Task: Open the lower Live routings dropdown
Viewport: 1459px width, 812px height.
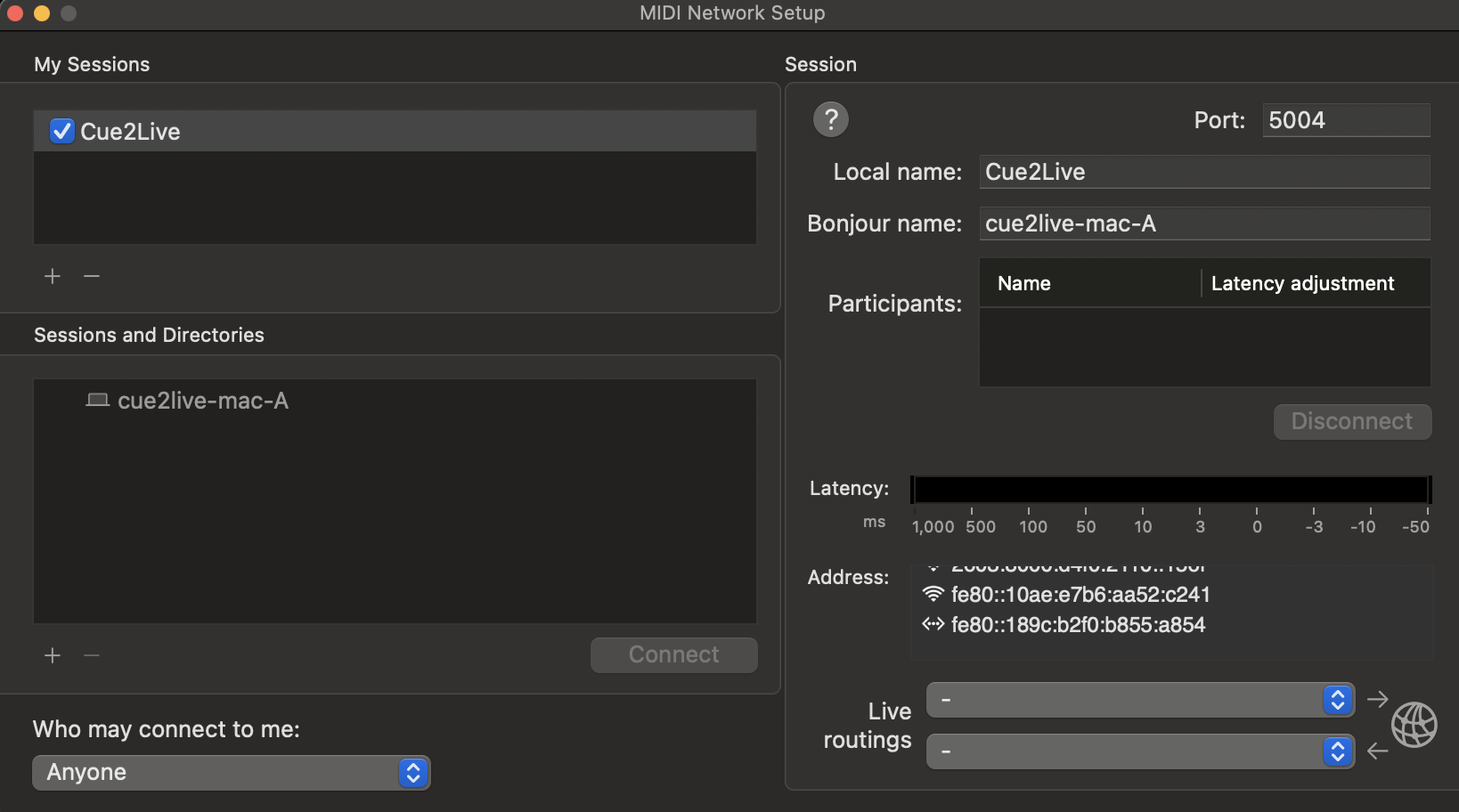Action: (1139, 751)
